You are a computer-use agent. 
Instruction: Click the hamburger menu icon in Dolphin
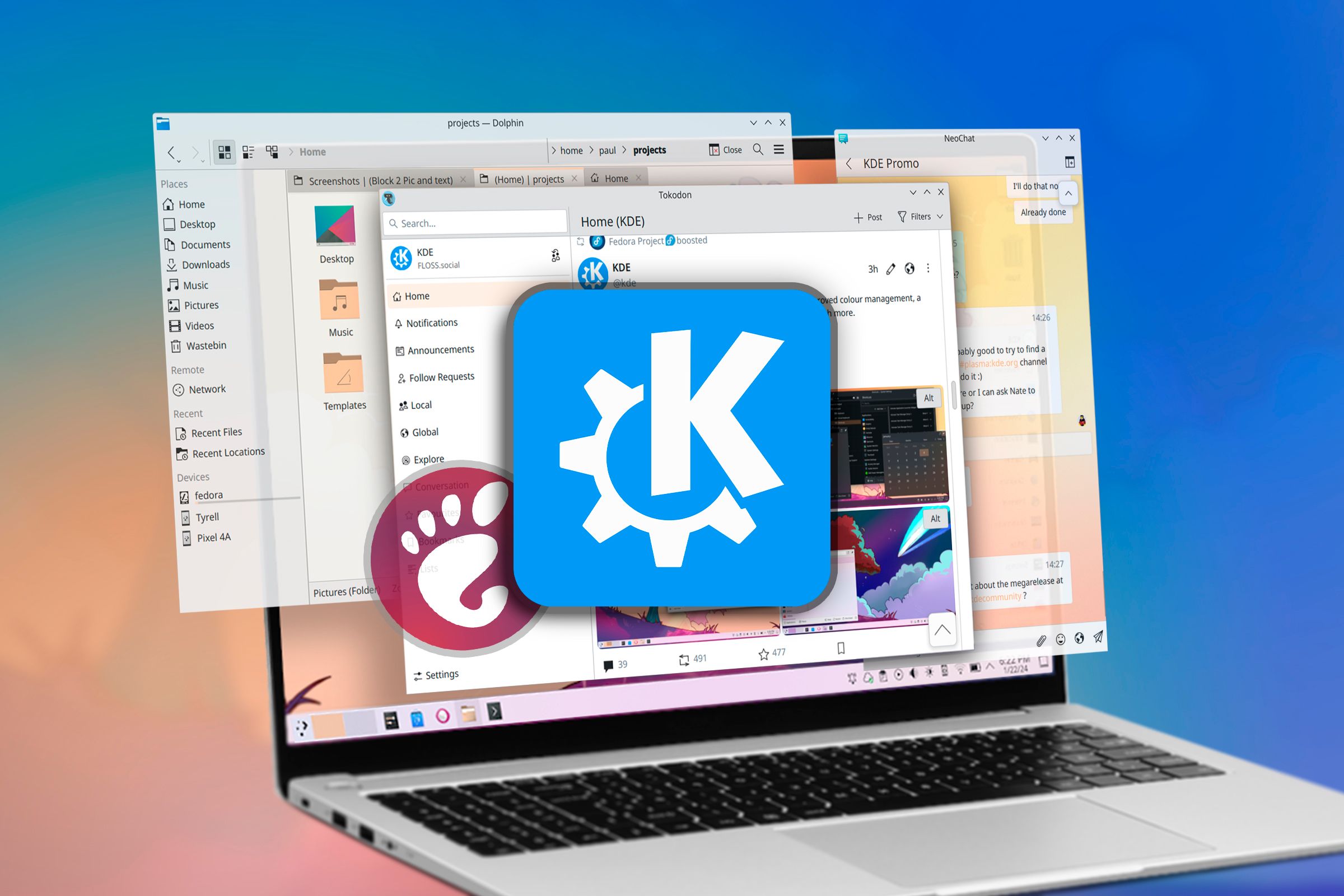[x=781, y=150]
